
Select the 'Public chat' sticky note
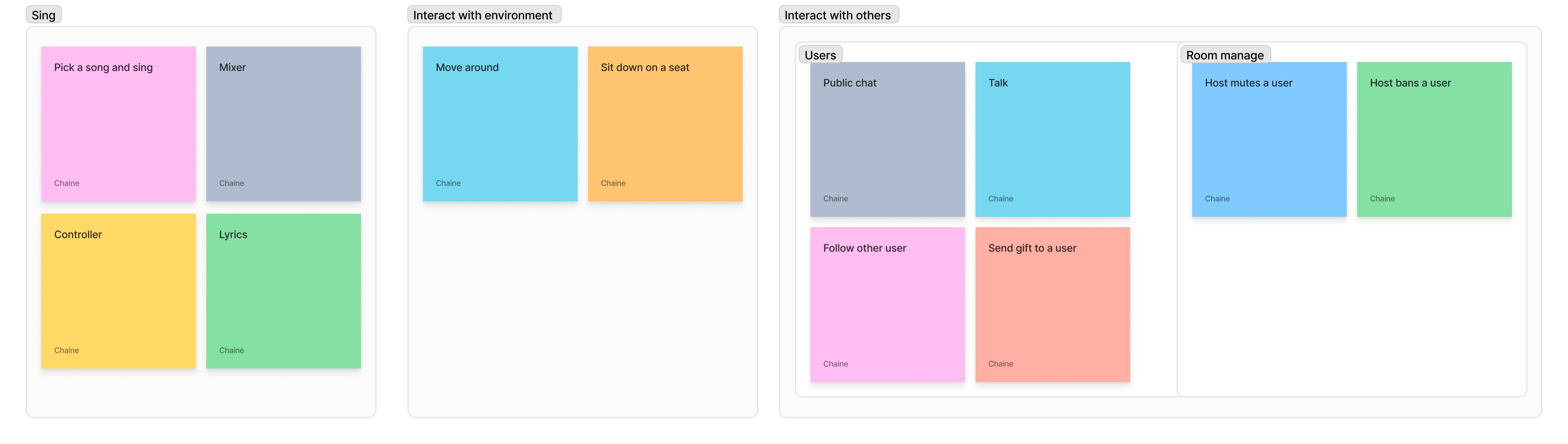point(887,139)
